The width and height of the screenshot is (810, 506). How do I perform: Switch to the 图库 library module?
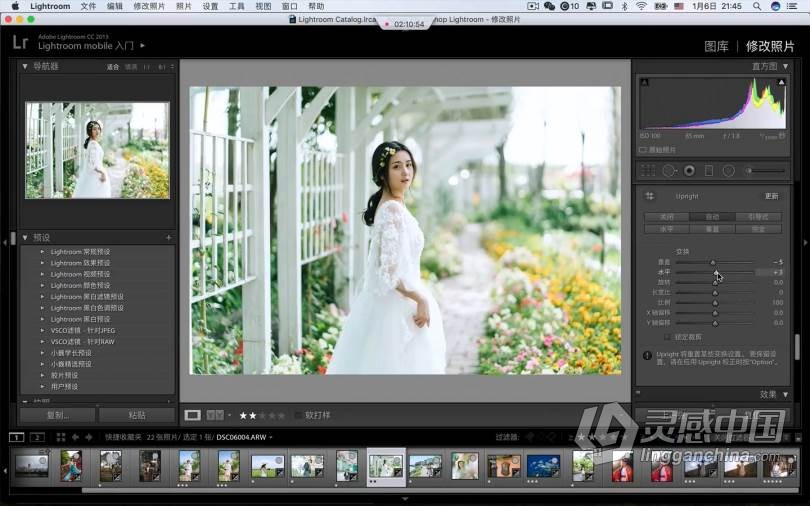(x=716, y=46)
